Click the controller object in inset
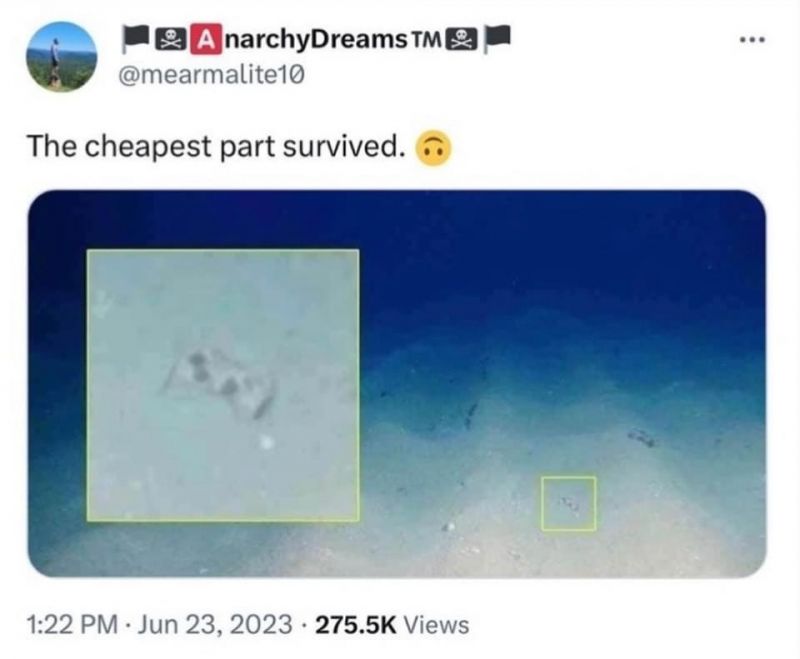 pos(220,382)
